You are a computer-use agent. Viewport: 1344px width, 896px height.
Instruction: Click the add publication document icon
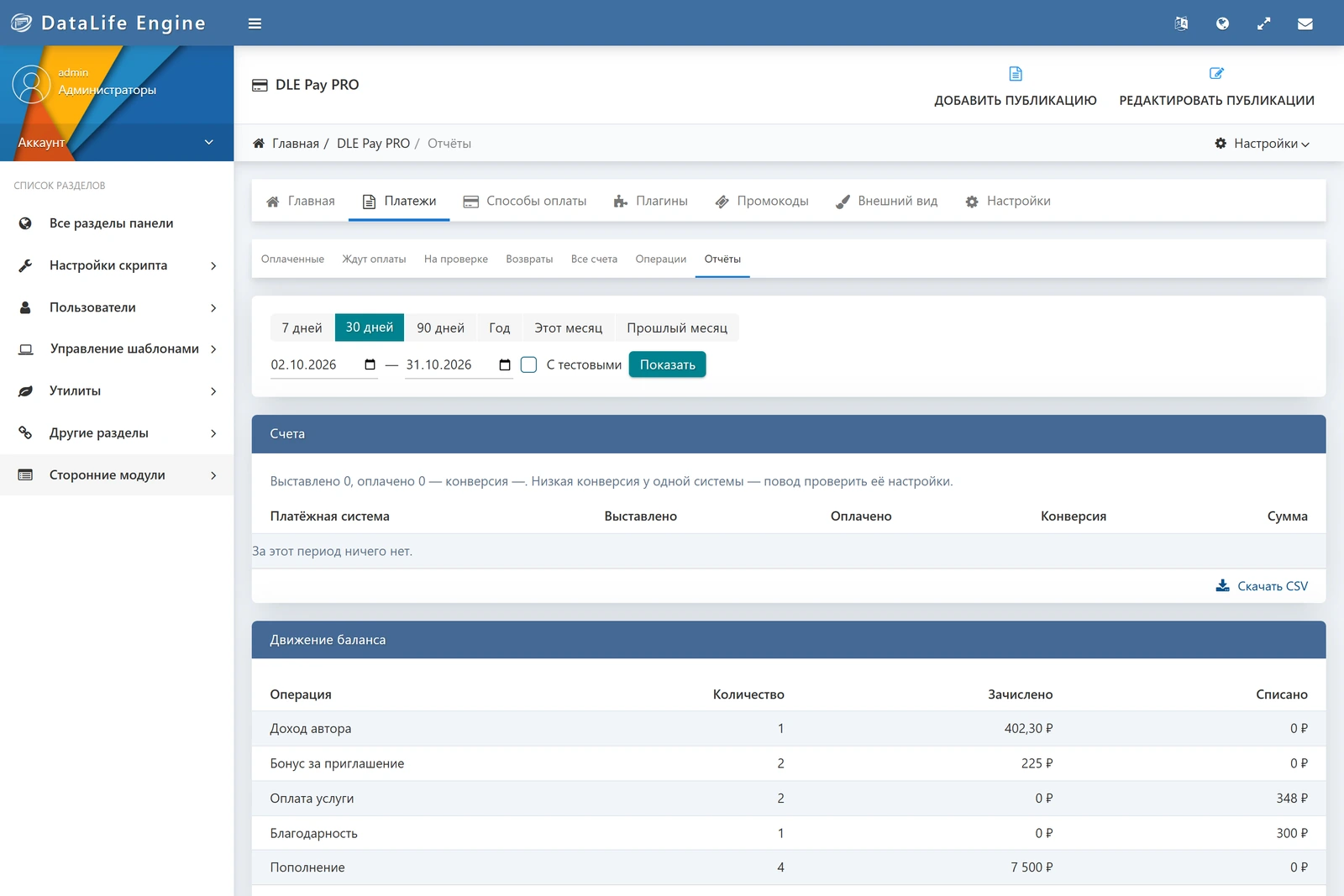coord(1016,74)
